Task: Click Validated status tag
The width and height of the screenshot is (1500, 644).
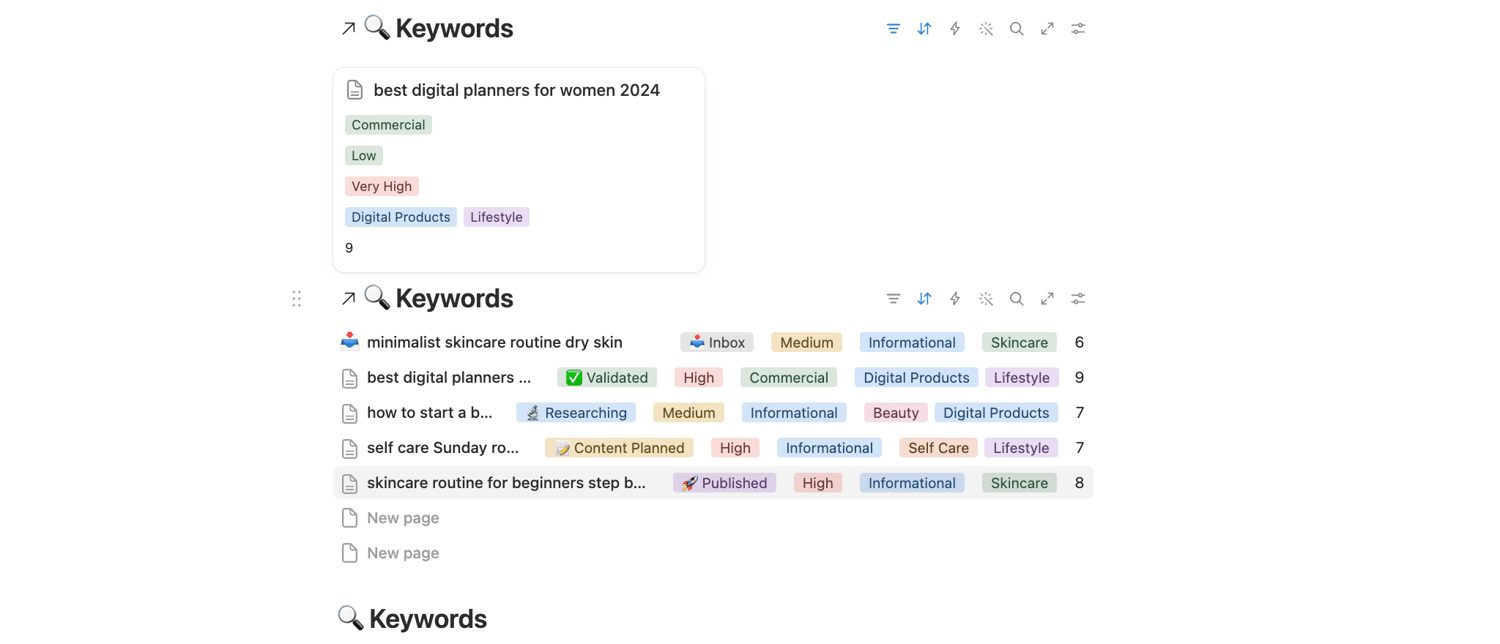Action: [x=607, y=378]
